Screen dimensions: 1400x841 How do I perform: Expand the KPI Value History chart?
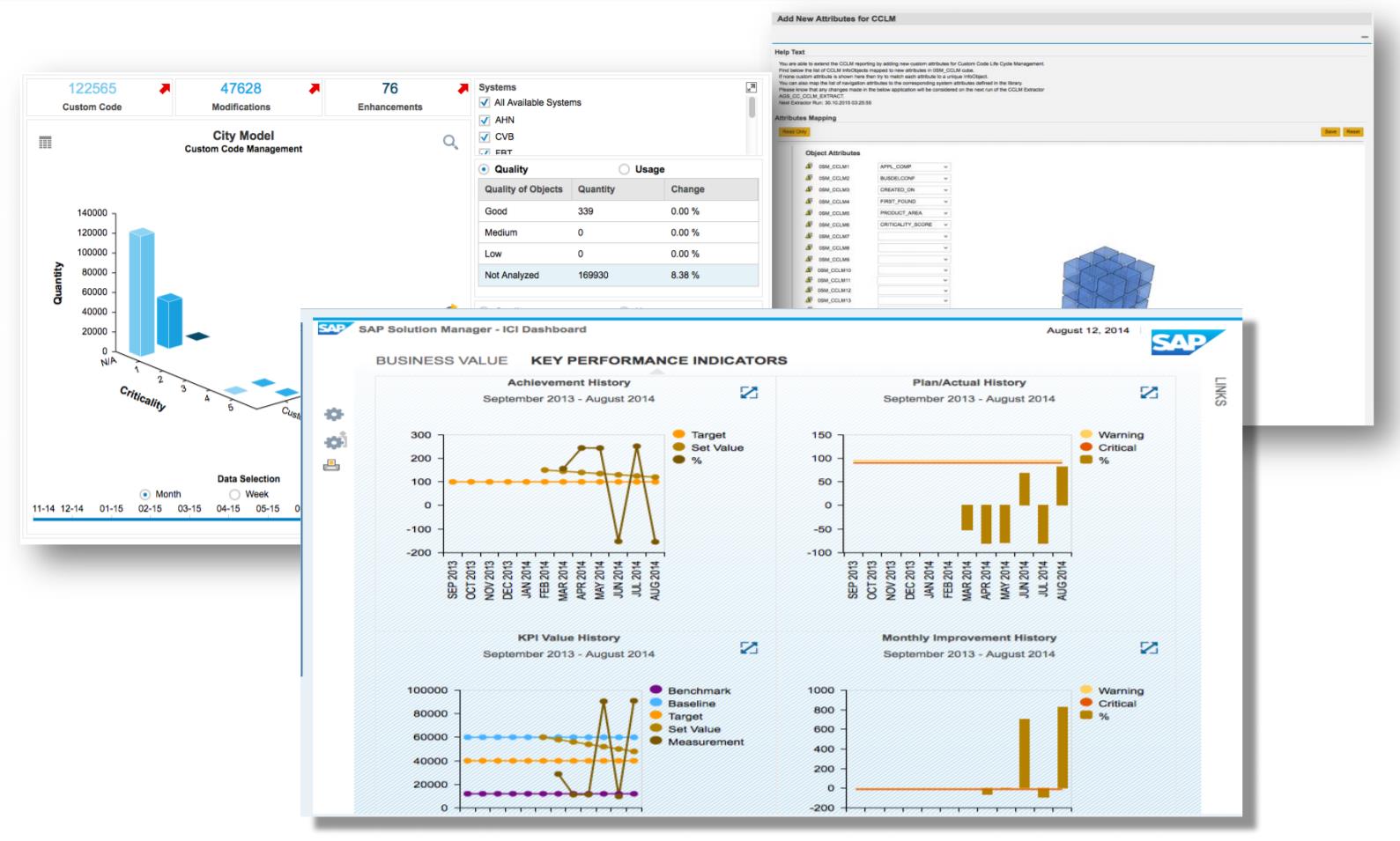pos(749,647)
